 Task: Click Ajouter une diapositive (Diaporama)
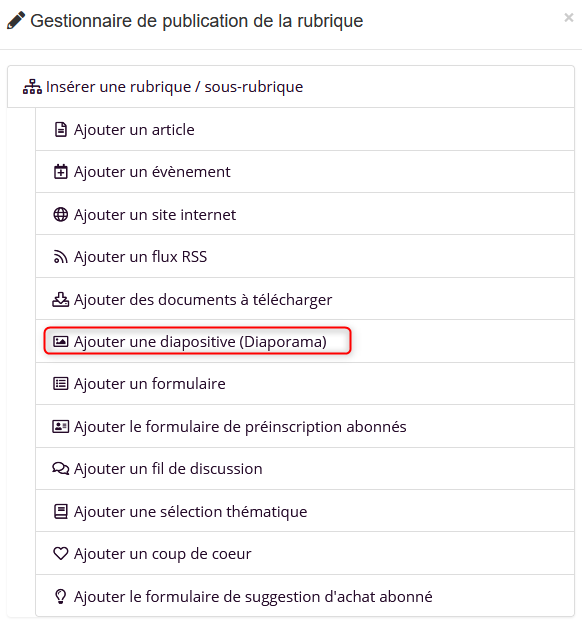click(200, 342)
